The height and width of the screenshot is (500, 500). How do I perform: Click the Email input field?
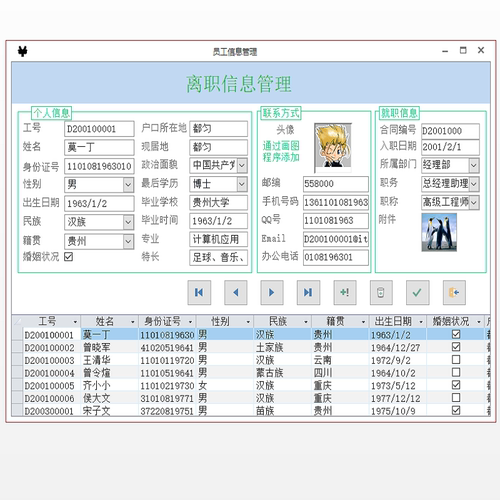(336, 239)
